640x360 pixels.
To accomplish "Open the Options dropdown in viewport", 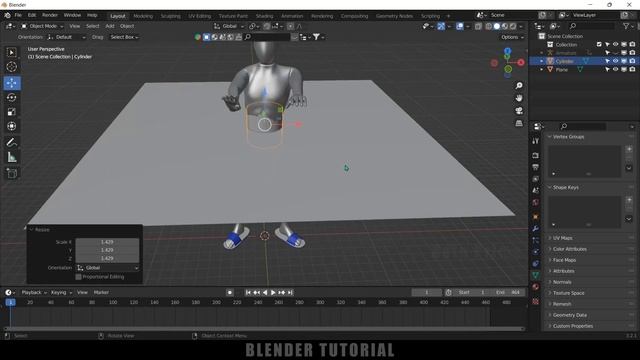I will [x=512, y=37].
